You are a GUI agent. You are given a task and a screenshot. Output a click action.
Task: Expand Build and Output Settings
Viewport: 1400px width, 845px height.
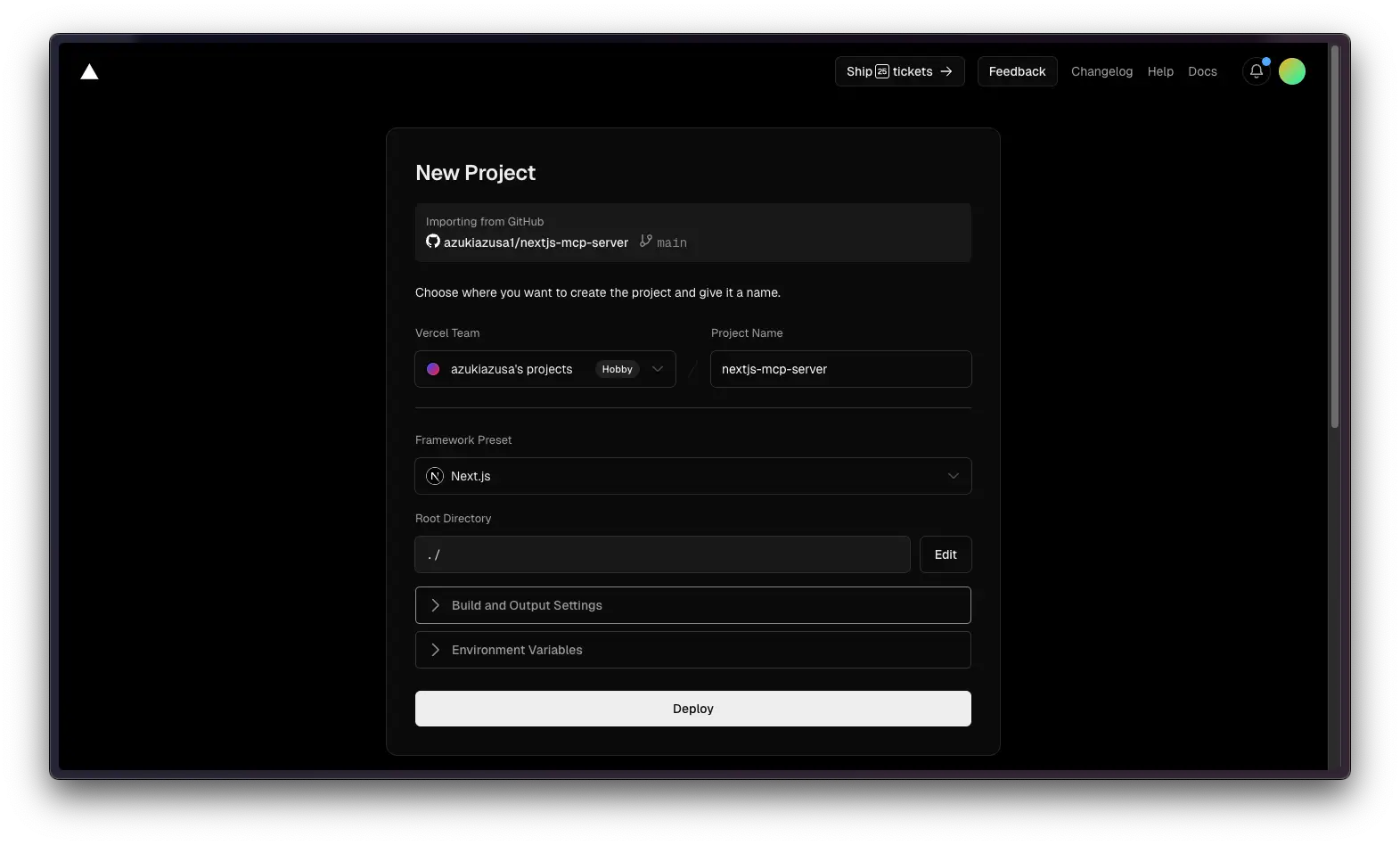click(693, 605)
